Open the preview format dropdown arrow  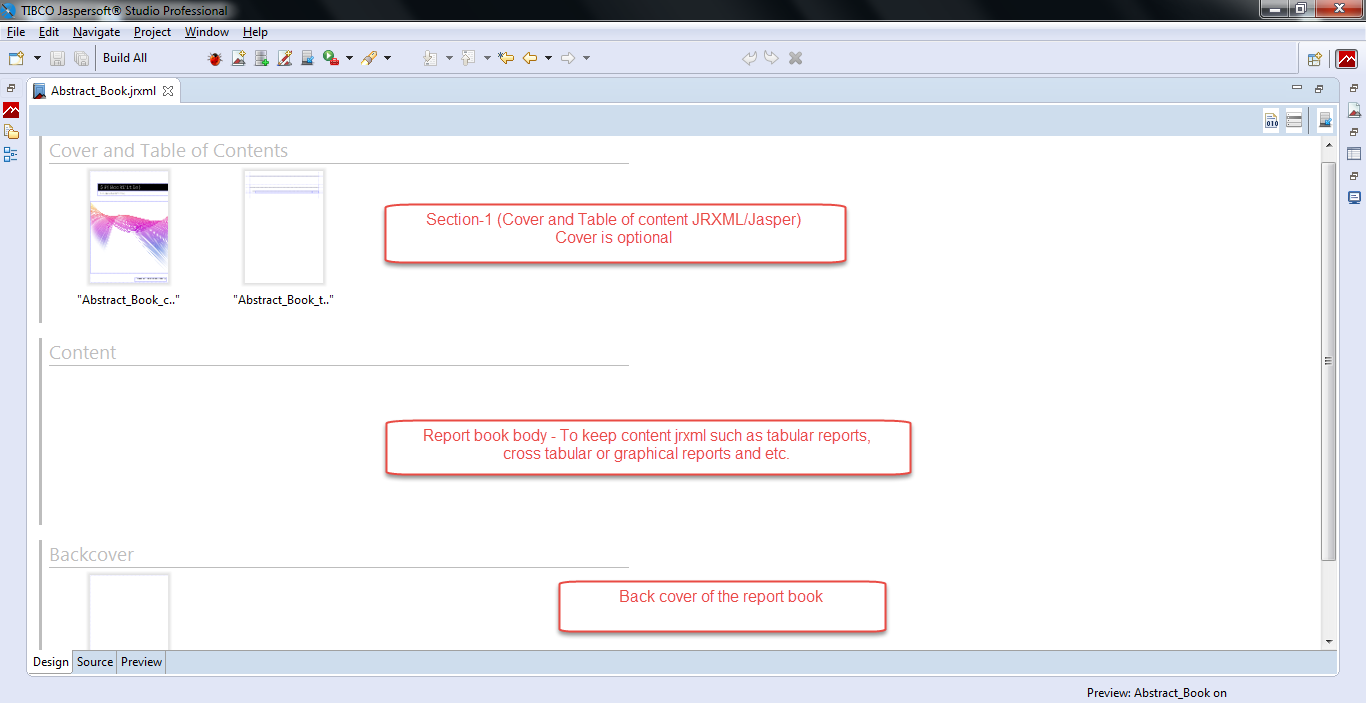tap(349, 58)
